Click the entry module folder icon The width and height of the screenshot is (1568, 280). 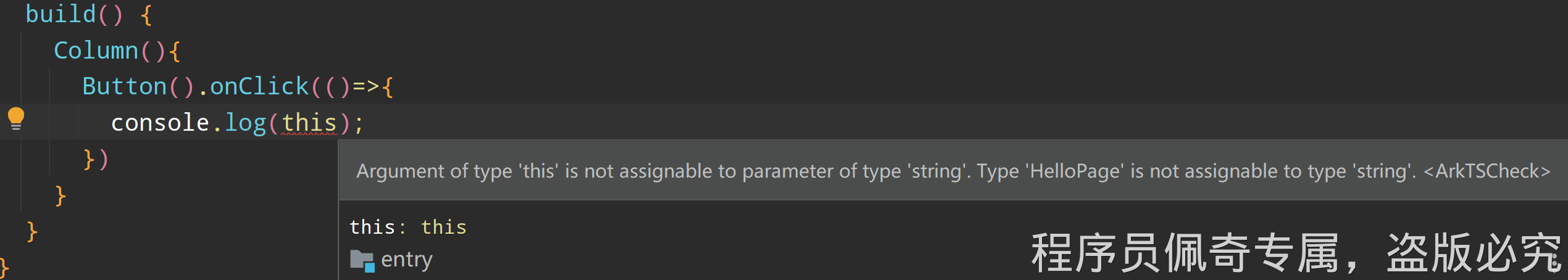click(x=362, y=260)
